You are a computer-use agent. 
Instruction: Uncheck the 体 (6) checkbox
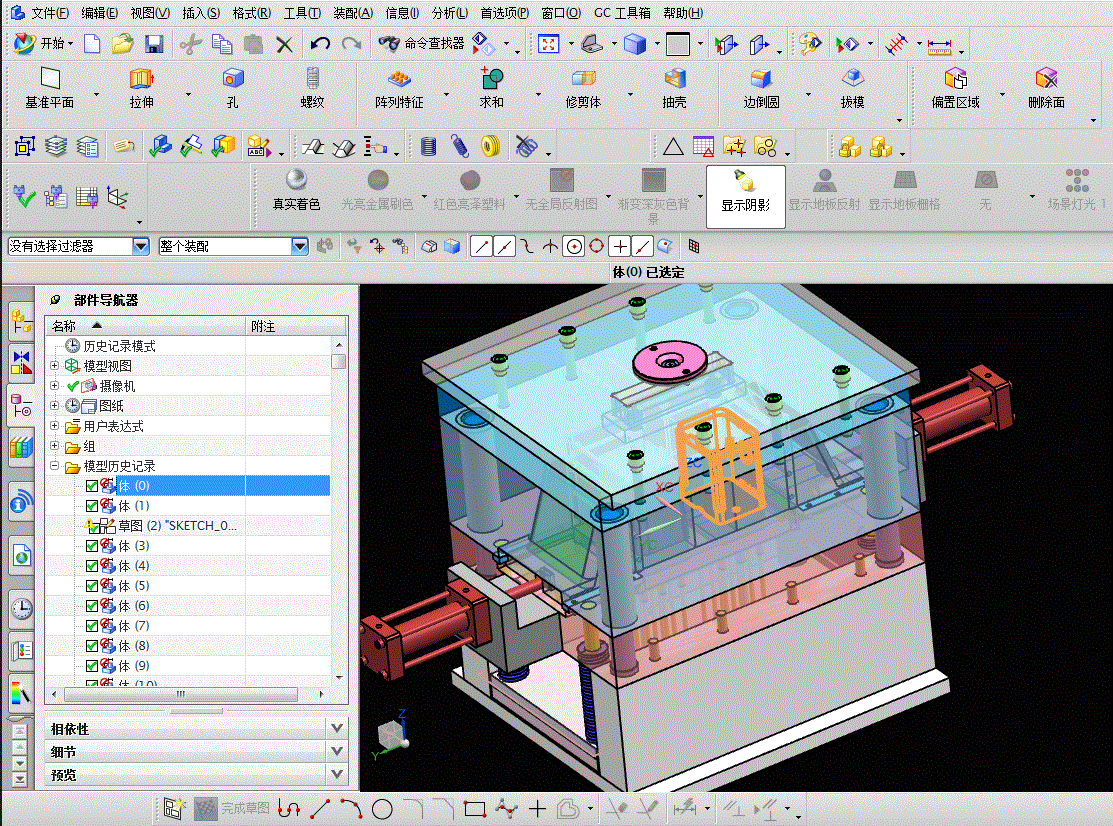coord(92,606)
